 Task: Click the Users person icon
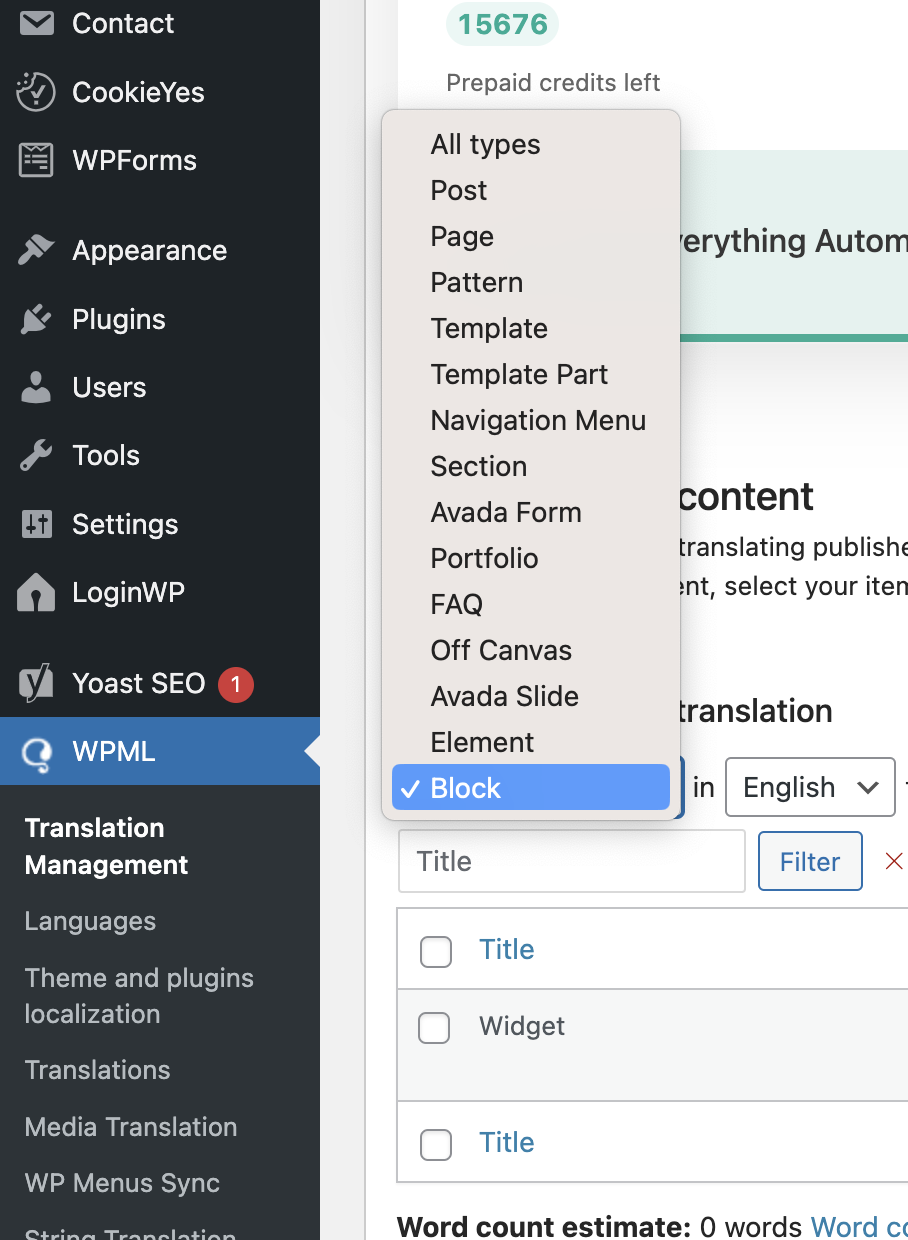(x=37, y=387)
